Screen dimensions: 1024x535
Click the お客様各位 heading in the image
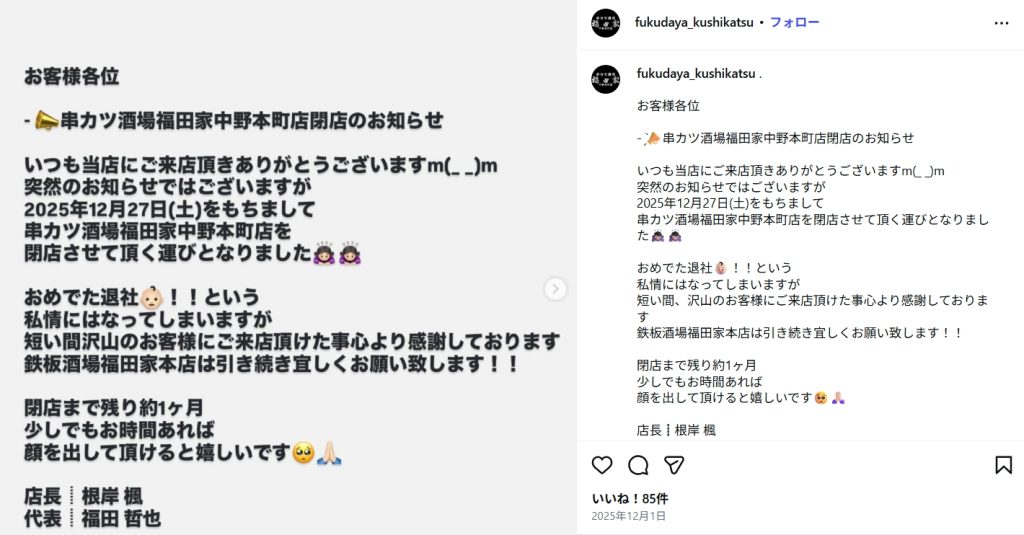click(x=72, y=76)
